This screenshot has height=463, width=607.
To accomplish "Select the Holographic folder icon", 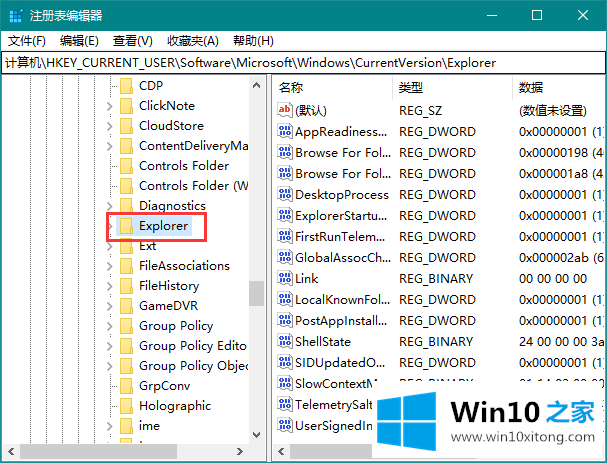I will pos(126,406).
